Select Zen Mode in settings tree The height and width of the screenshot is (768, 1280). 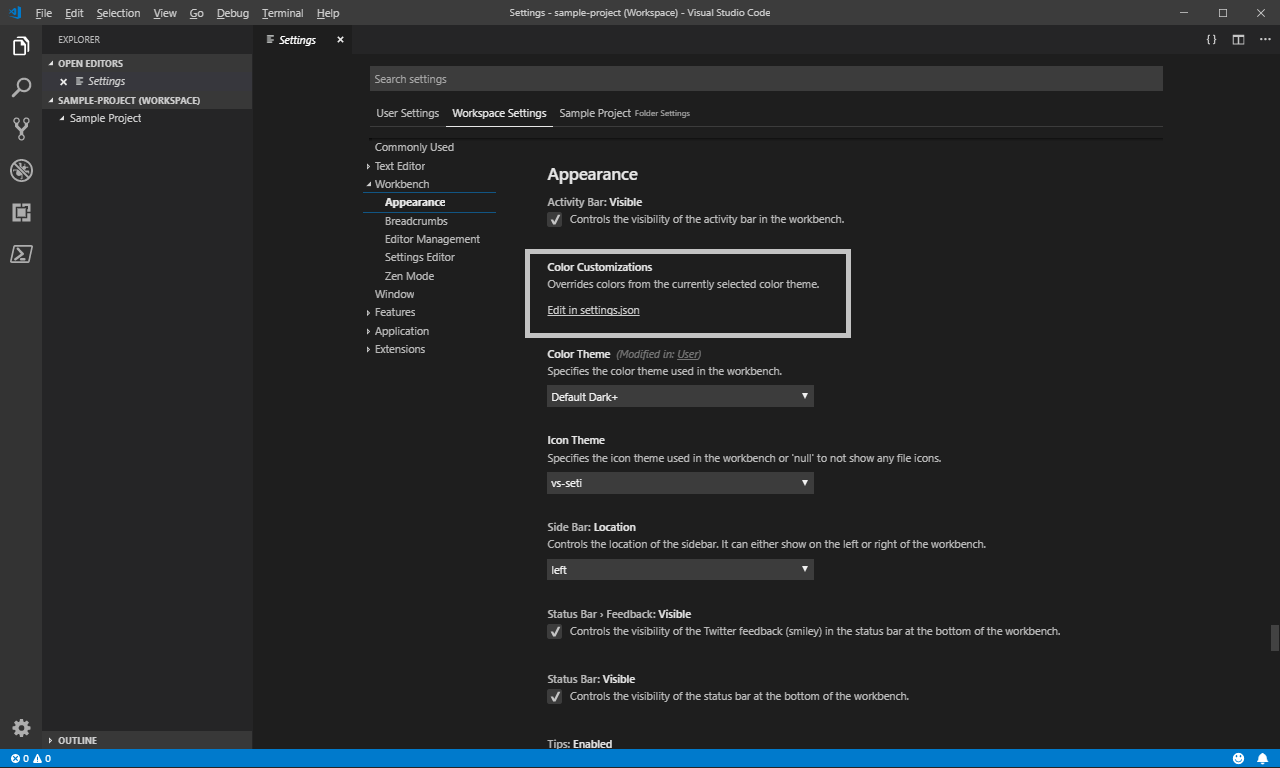coord(409,276)
